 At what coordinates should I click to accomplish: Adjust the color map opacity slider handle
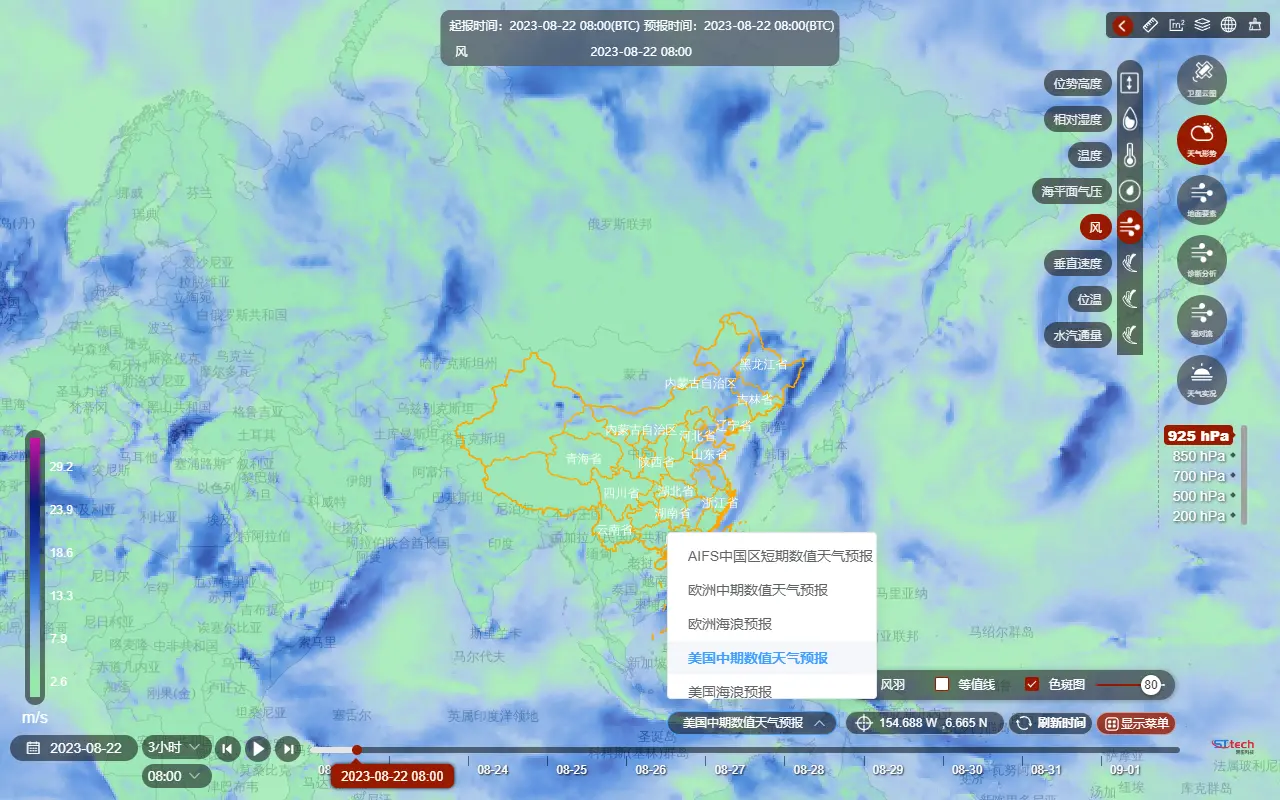click(1151, 685)
